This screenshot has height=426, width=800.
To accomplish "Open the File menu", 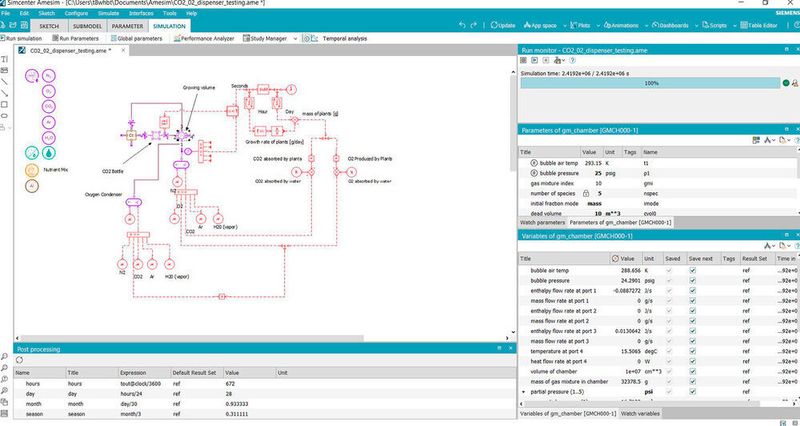I will 6,13.
